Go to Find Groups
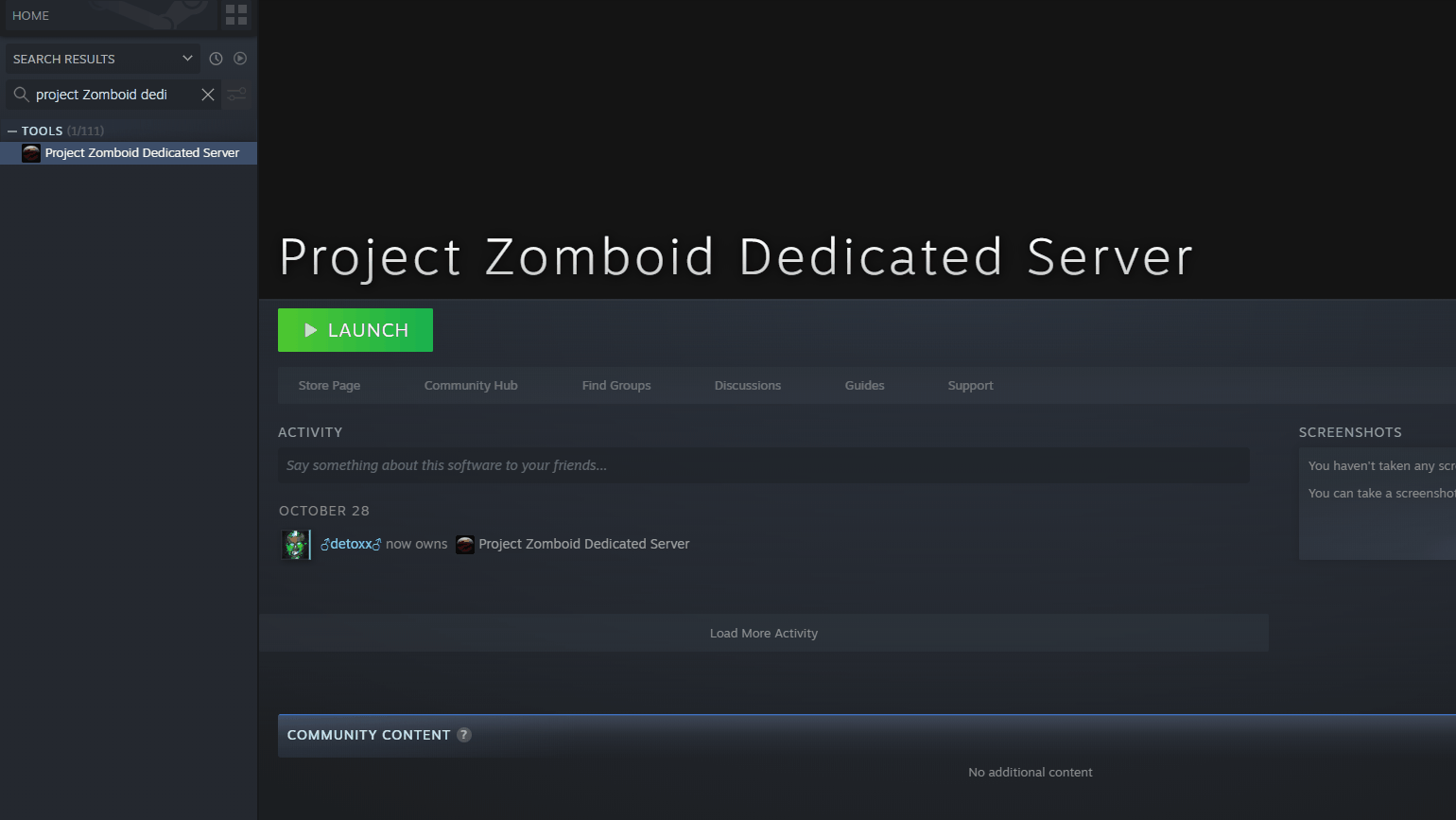1456x820 pixels. (616, 386)
